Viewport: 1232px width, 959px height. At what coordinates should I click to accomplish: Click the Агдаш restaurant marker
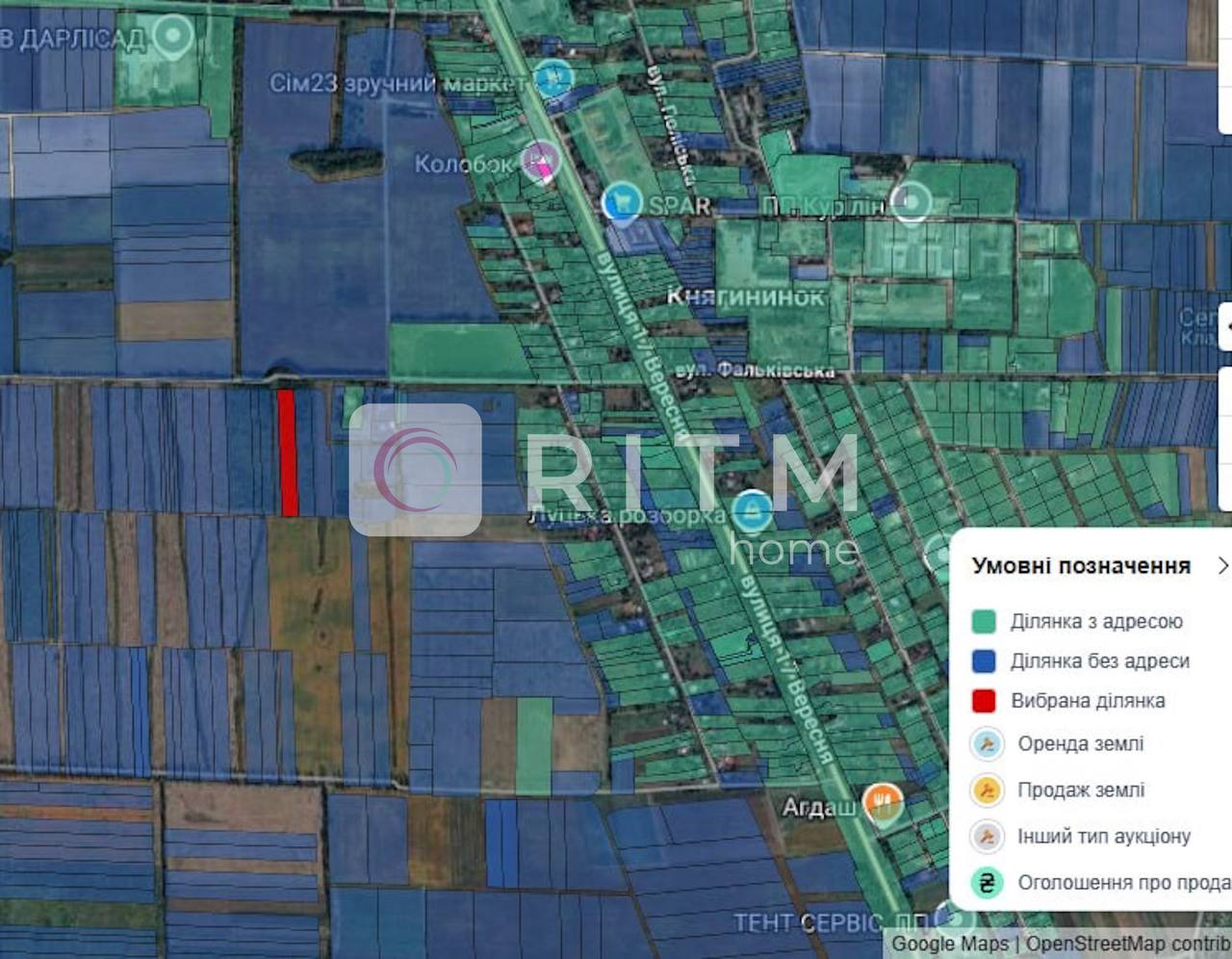coord(882,802)
